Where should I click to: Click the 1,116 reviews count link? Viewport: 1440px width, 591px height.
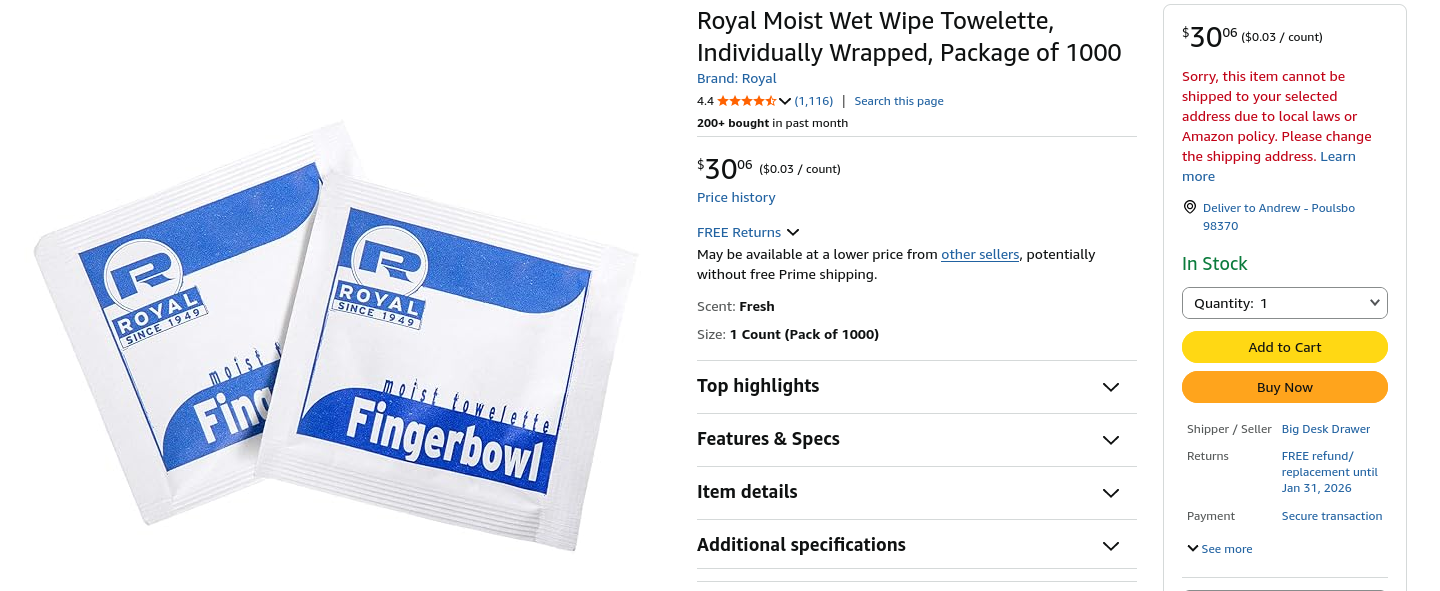click(814, 101)
